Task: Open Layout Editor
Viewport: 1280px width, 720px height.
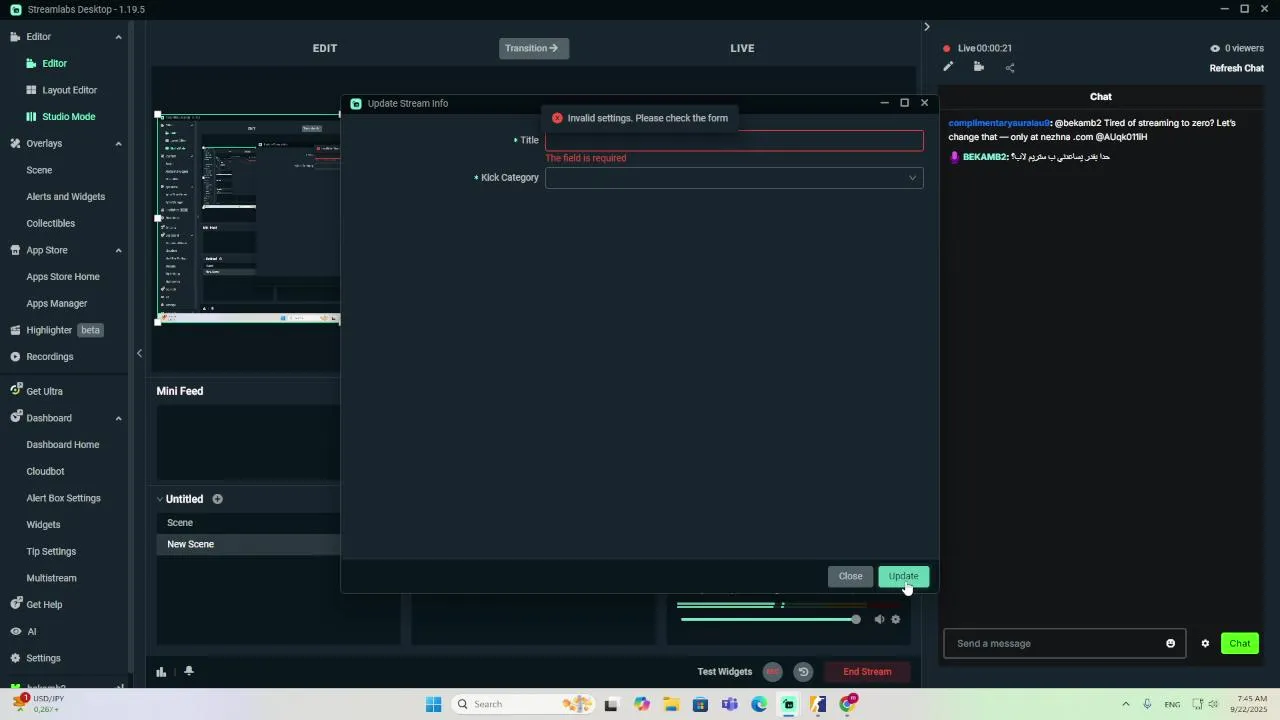Action: tap(69, 90)
